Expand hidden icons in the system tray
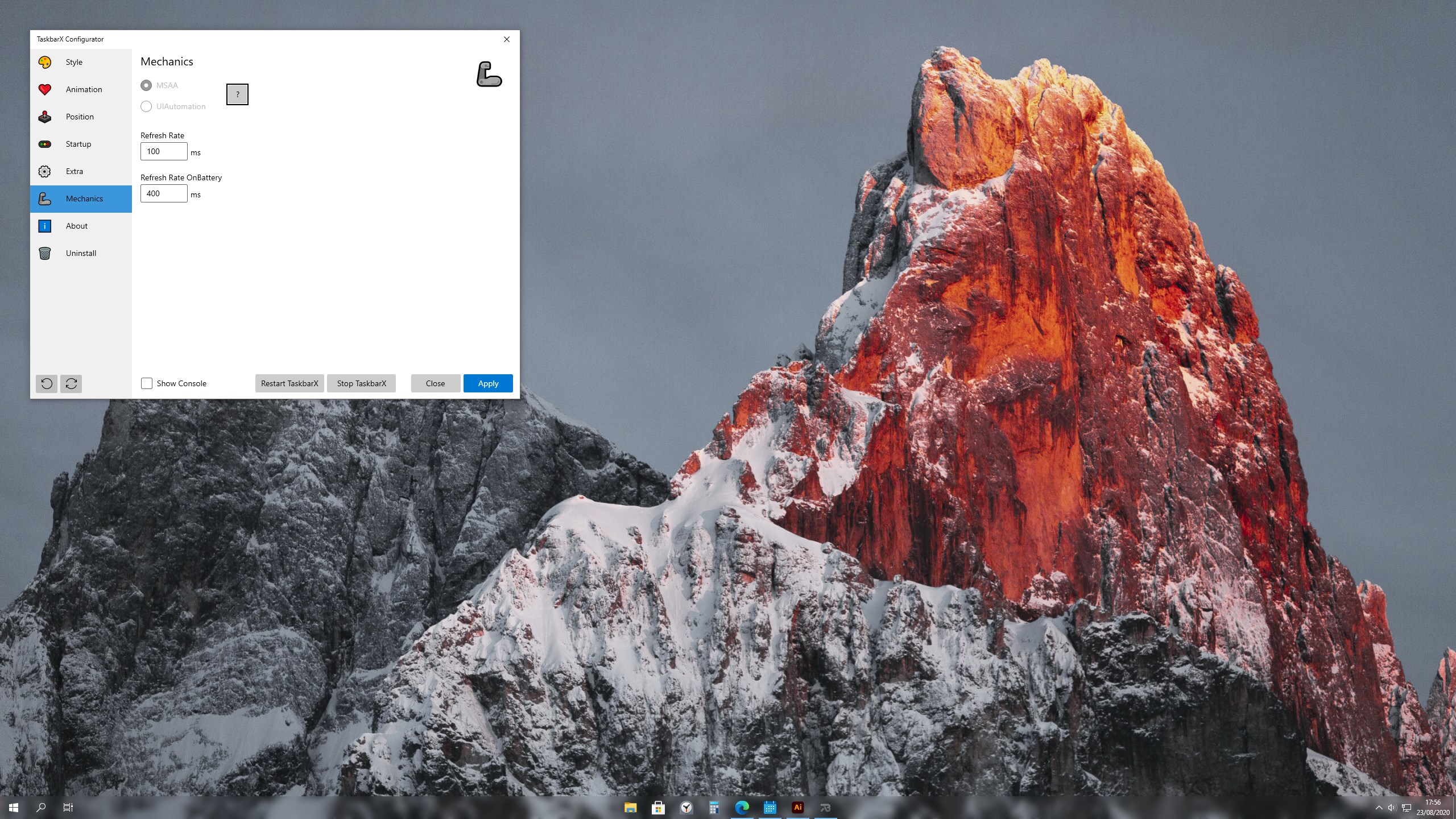Screen dimensions: 1456x819 coord(1379,807)
